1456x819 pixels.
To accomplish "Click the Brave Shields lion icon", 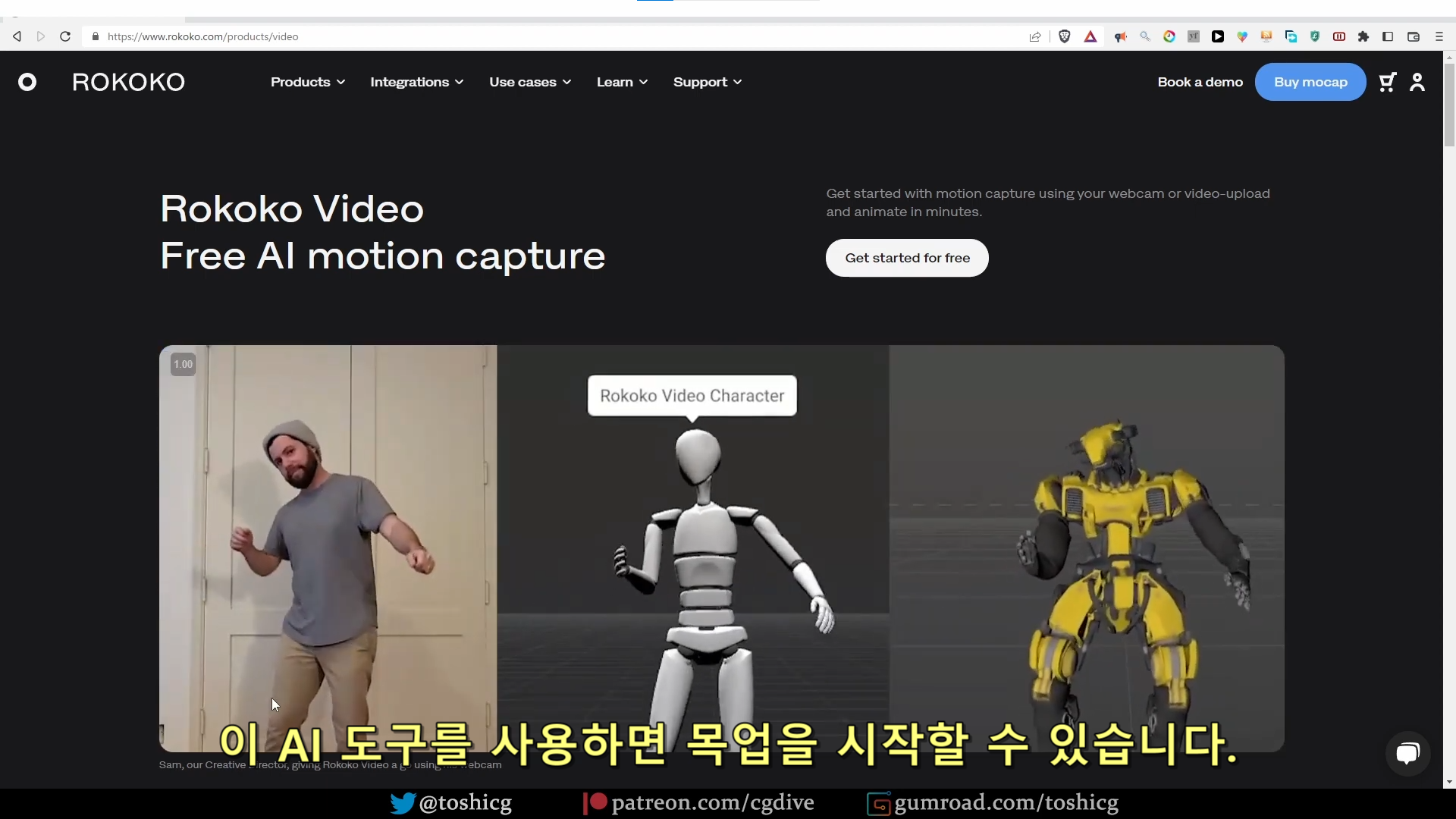I will tap(1065, 36).
